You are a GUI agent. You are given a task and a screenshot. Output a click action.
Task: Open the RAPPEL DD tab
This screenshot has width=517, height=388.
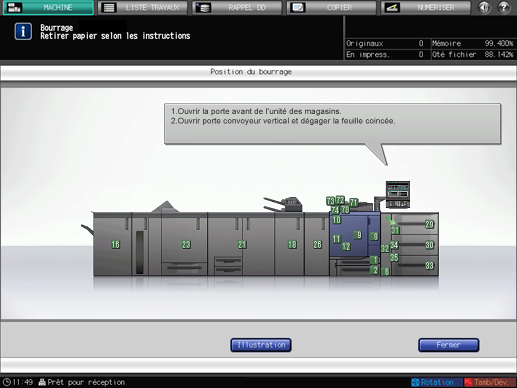click(x=237, y=7)
